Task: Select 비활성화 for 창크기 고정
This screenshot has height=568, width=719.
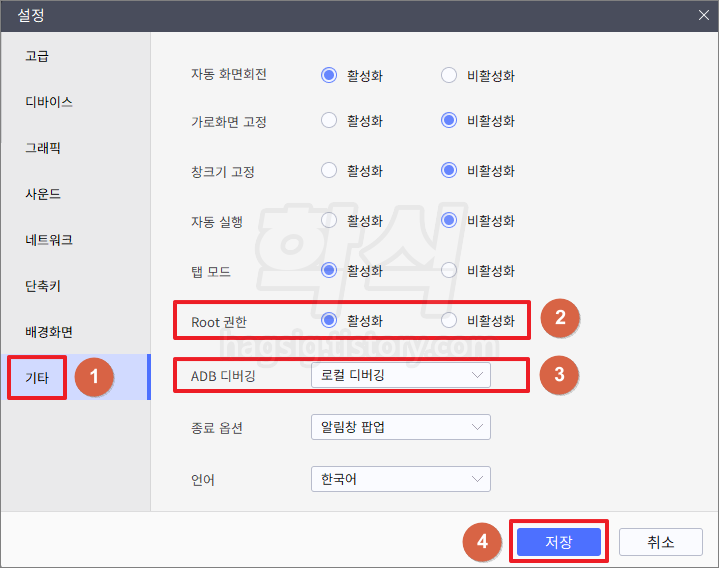Action: pos(448,170)
